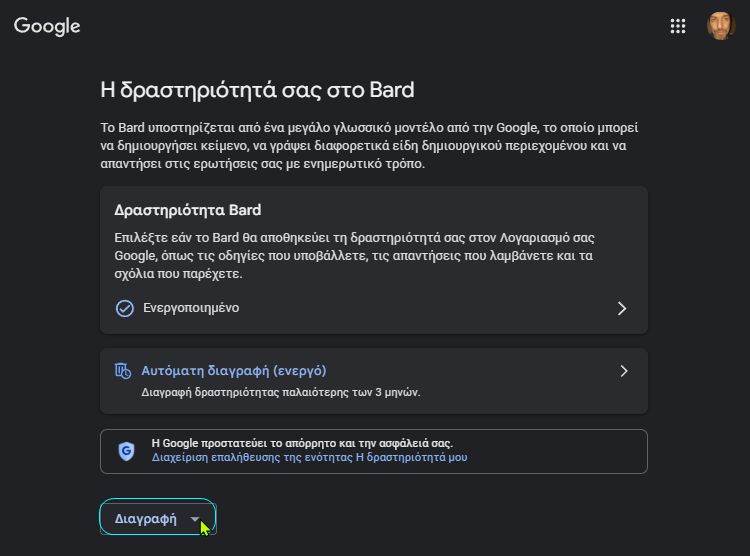Expand the Αυτόματη διαγραφή chevron arrow

coord(624,371)
